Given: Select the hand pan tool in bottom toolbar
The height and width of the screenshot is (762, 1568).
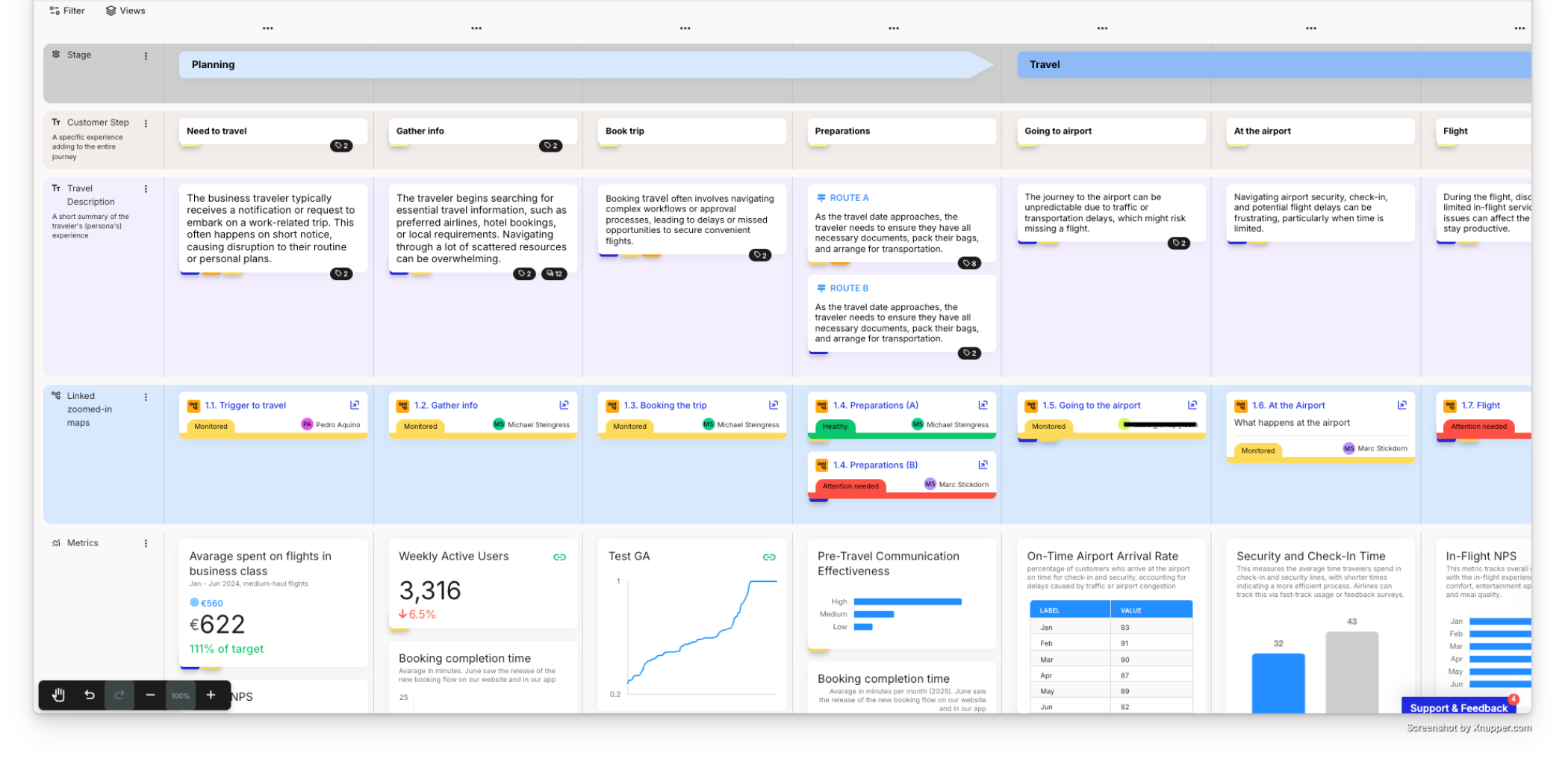Looking at the screenshot, I should [57, 695].
